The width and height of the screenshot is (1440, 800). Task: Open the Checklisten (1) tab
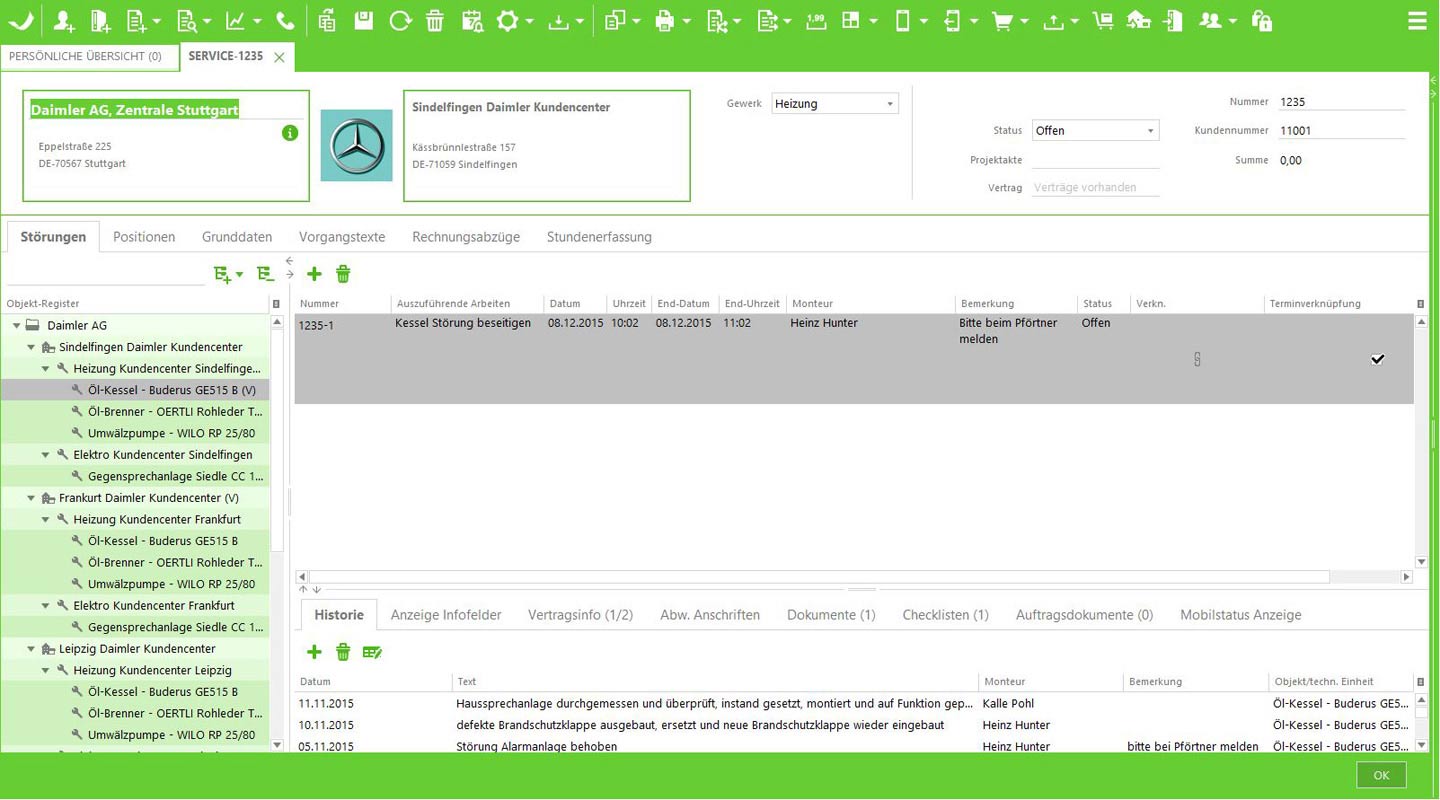[945, 615]
